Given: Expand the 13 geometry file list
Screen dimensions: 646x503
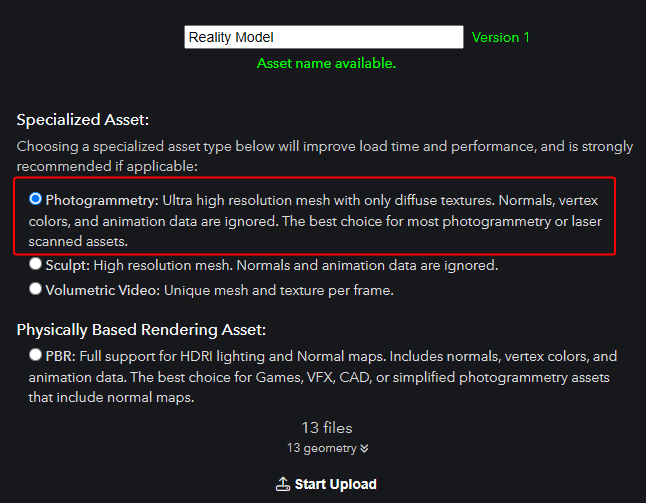Looking at the screenshot, I should [328, 448].
